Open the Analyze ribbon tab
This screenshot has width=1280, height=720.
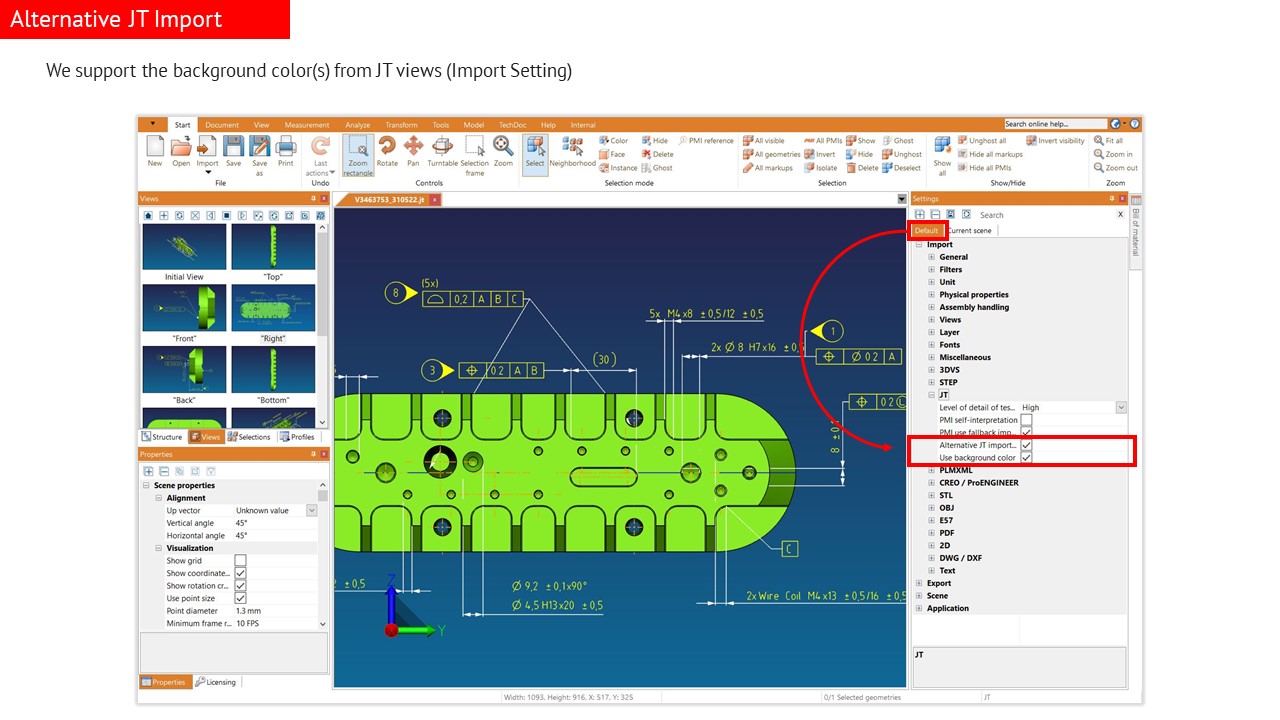pos(358,125)
